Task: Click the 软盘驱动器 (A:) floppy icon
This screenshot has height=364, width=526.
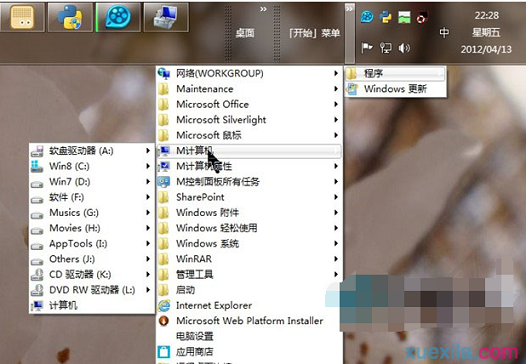Action: (37, 151)
